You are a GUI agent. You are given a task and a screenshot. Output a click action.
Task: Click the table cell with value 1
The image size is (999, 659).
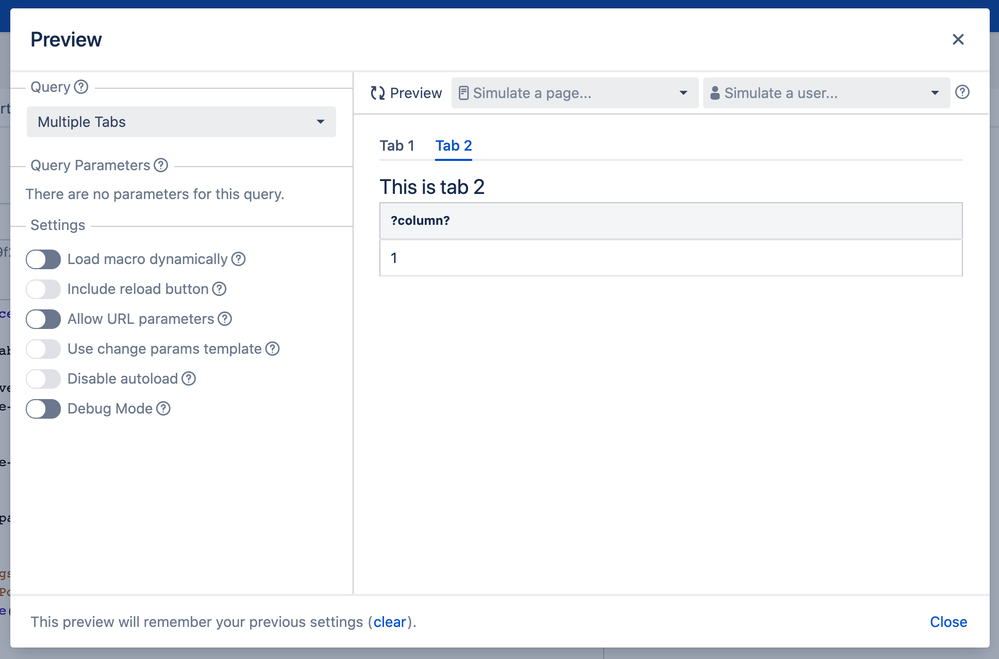[x=671, y=258]
